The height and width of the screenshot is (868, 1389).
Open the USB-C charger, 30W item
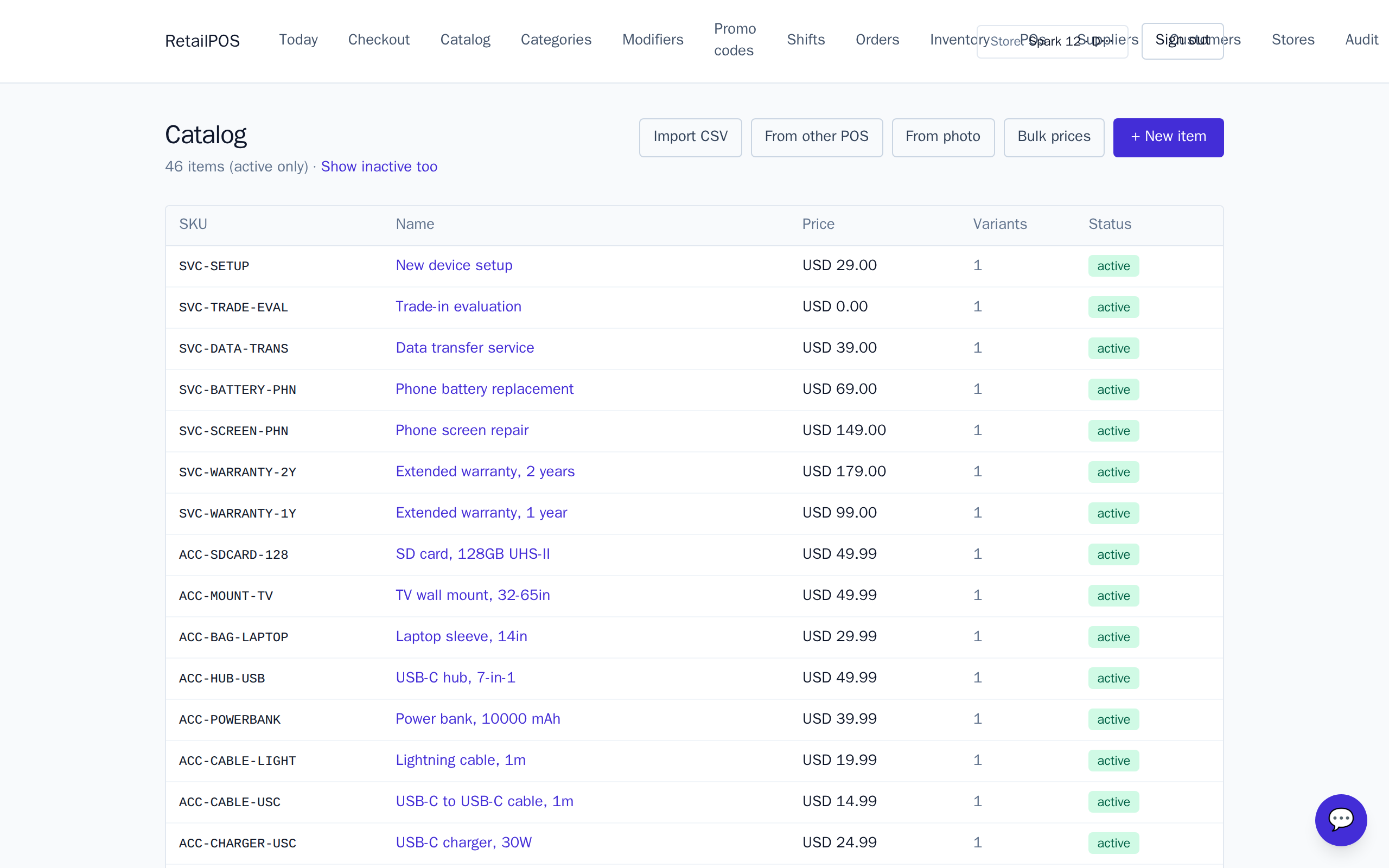[x=464, y=843]
